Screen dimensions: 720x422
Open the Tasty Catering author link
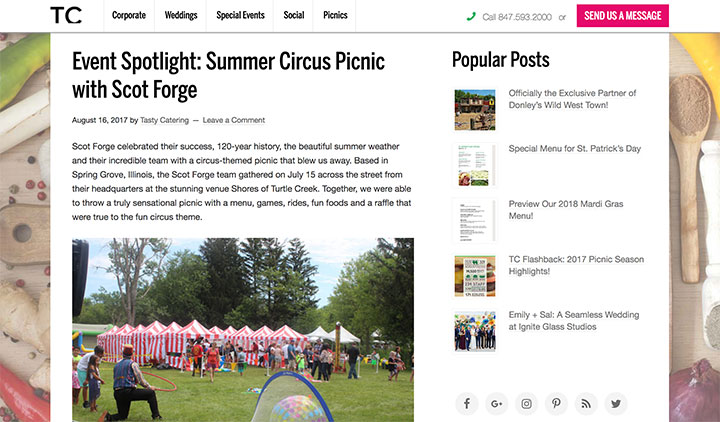pyautogui.click(x=164, y=120)
